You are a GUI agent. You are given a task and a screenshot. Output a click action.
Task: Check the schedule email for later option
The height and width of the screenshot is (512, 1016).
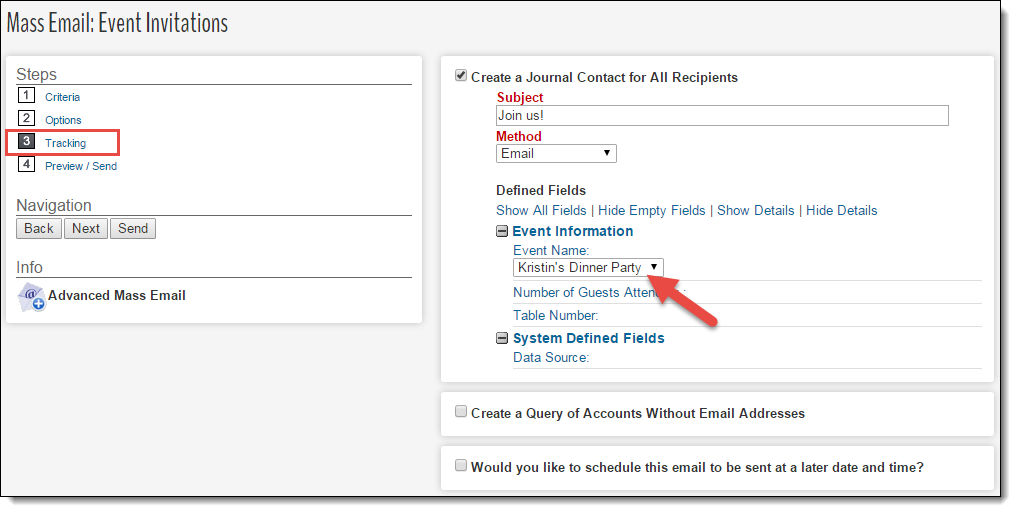click(461, 466)
